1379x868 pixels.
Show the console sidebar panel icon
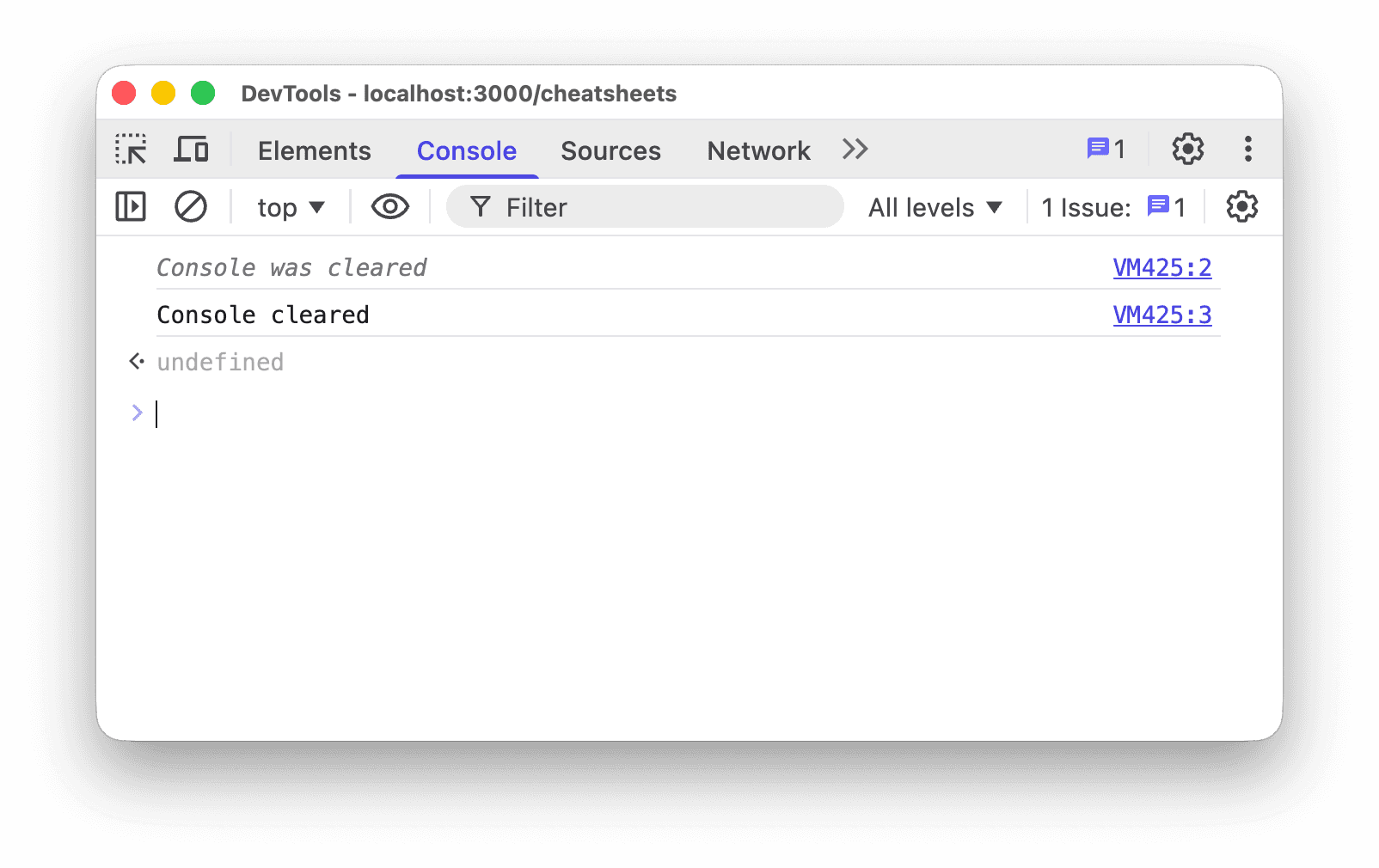click(131, 207)
